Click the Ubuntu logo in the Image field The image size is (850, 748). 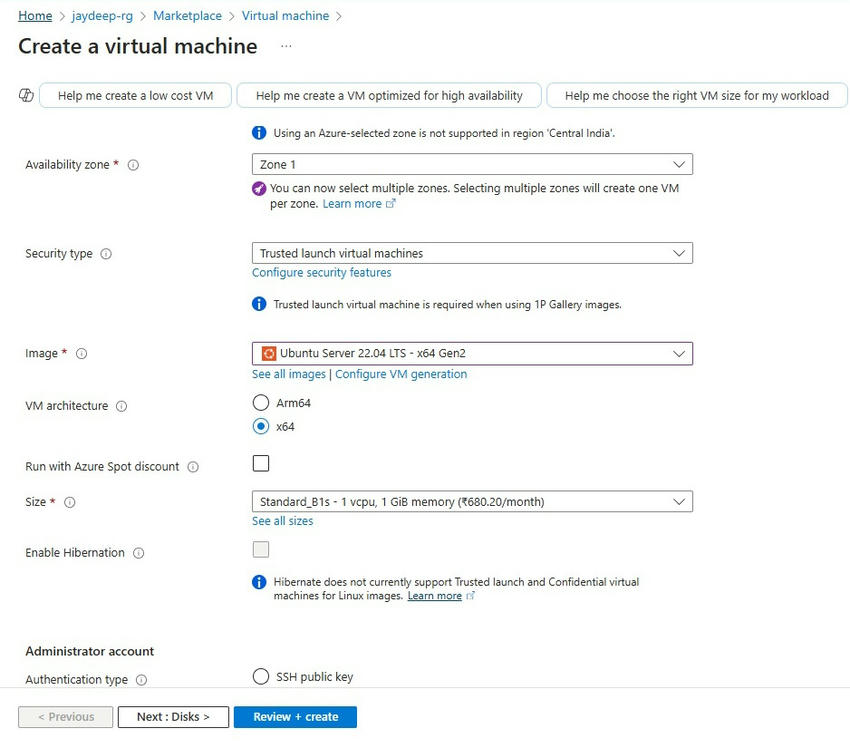click(268, 353)
